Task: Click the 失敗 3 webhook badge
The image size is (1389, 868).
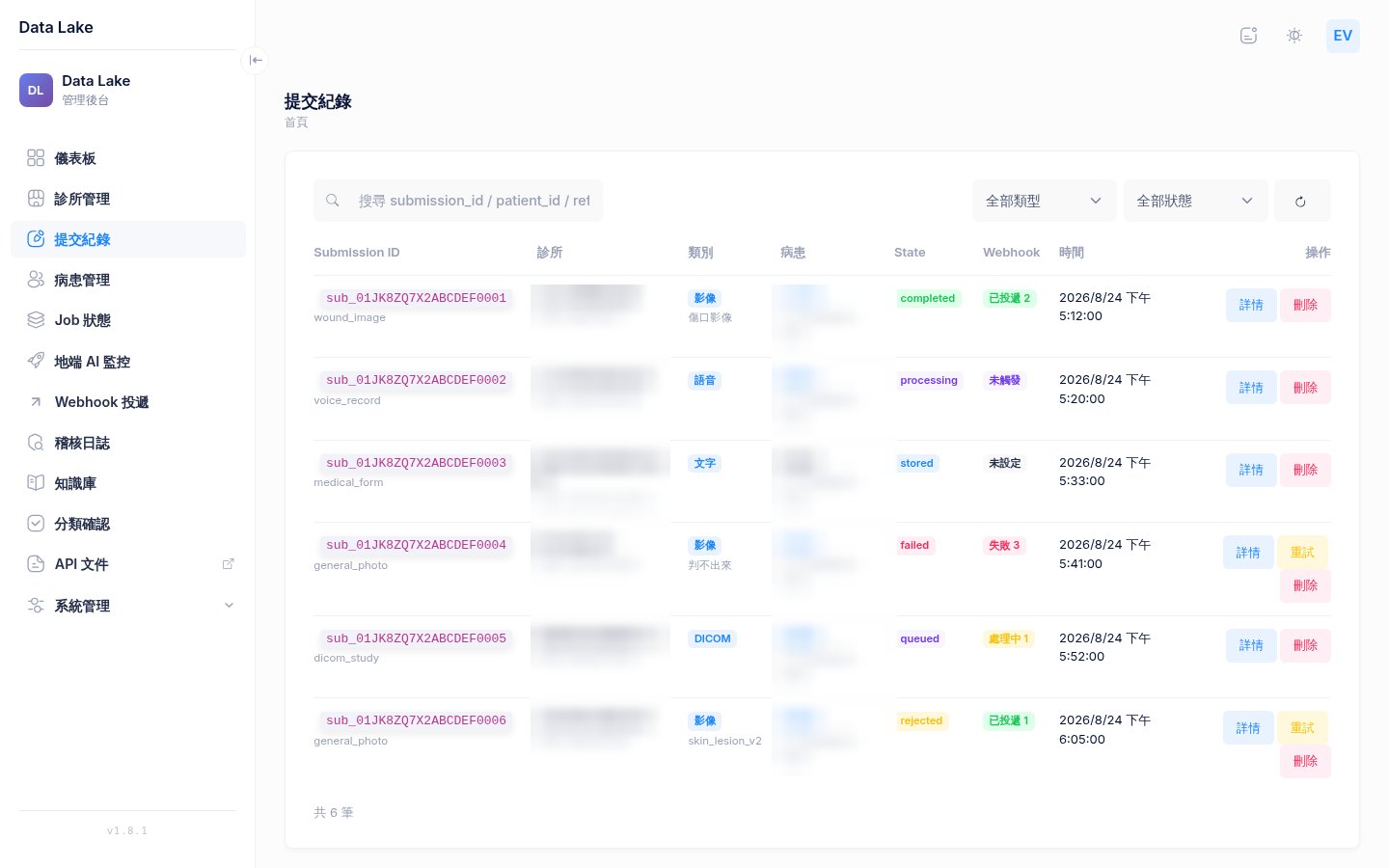Action: click(x=1004, y=545)
